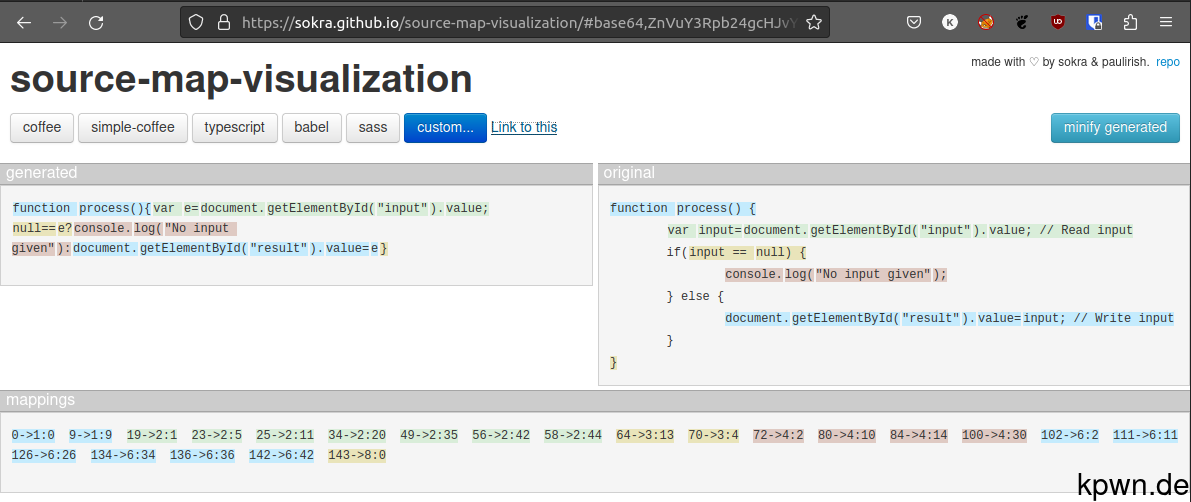
Task: Open the shield tracking protection icon
Action: point(196,22)
